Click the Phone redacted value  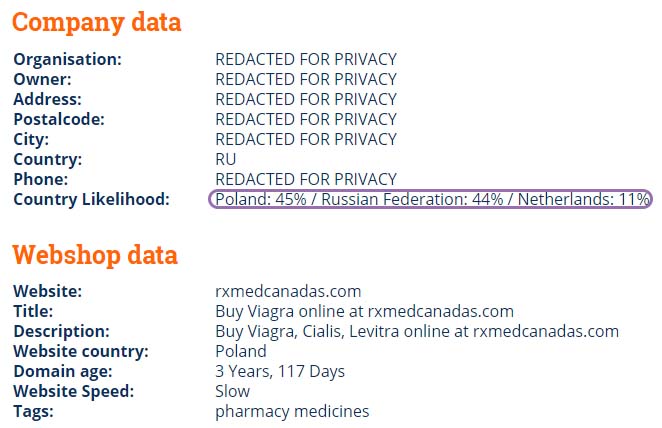[306, 179]
